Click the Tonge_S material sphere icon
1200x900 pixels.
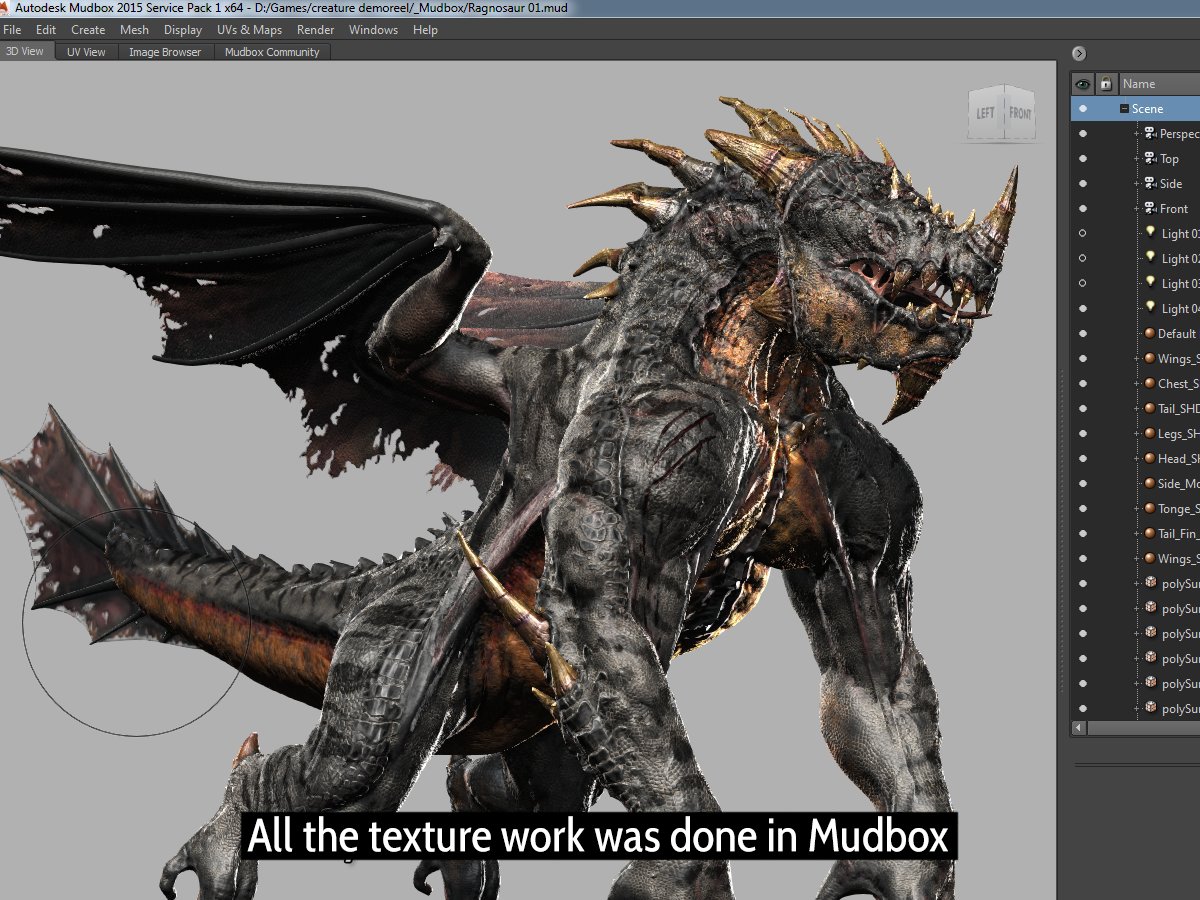pyautogui.click(x=1150, y=508)
